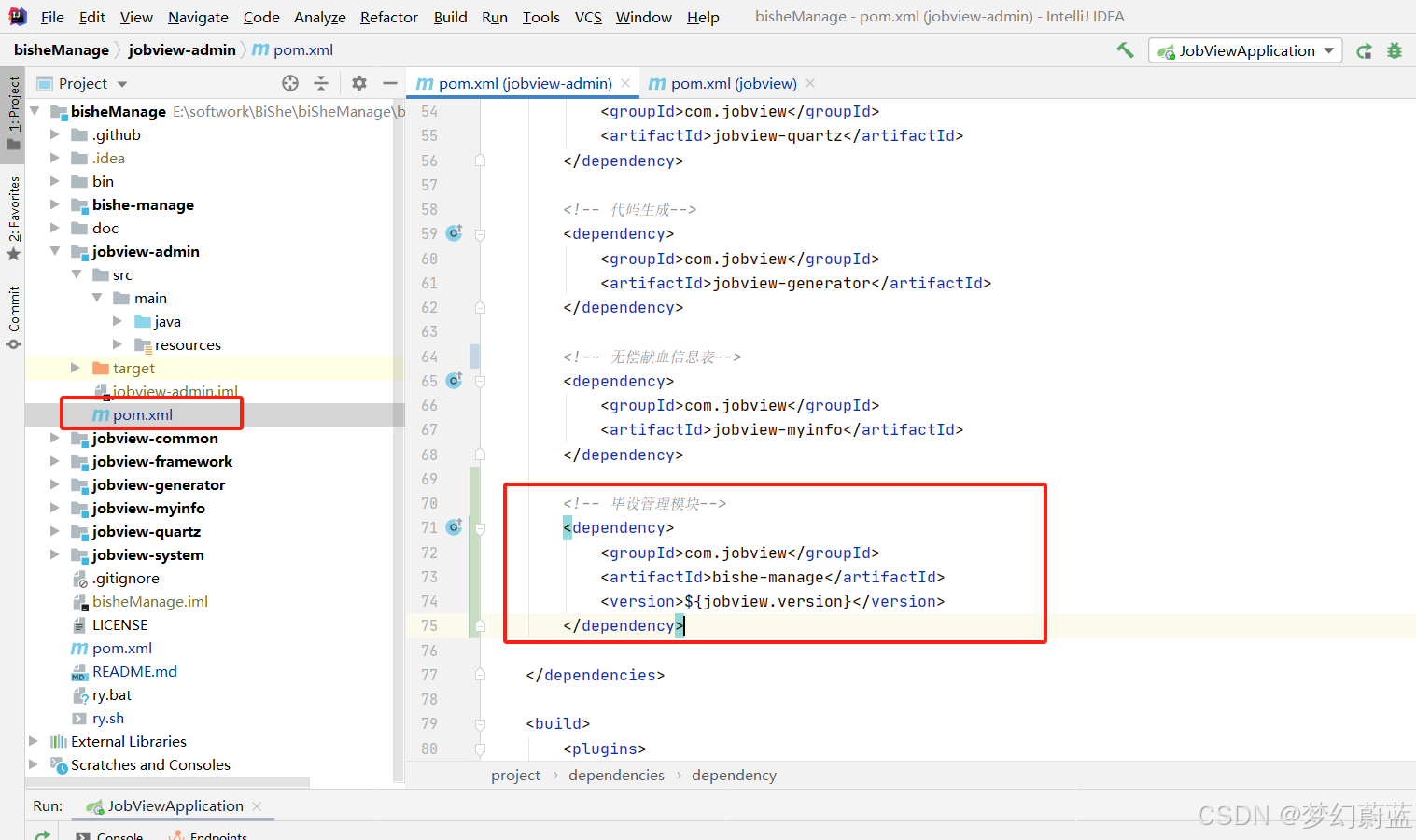Select LICENSE file in project tree
The image size is (1416, 840).
coord(119,624)
